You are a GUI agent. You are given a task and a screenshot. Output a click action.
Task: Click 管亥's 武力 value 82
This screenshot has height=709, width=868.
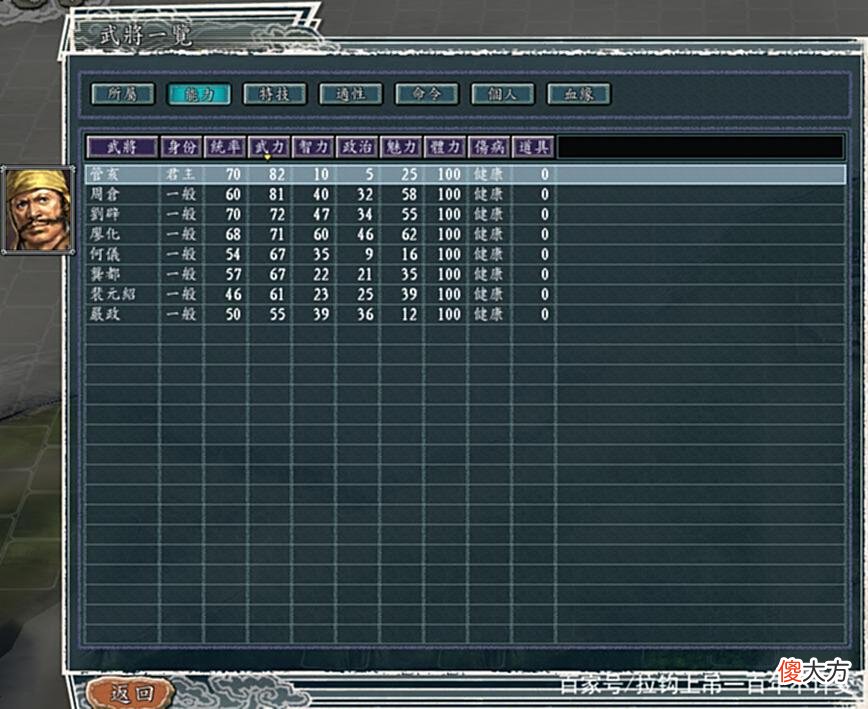277,174
